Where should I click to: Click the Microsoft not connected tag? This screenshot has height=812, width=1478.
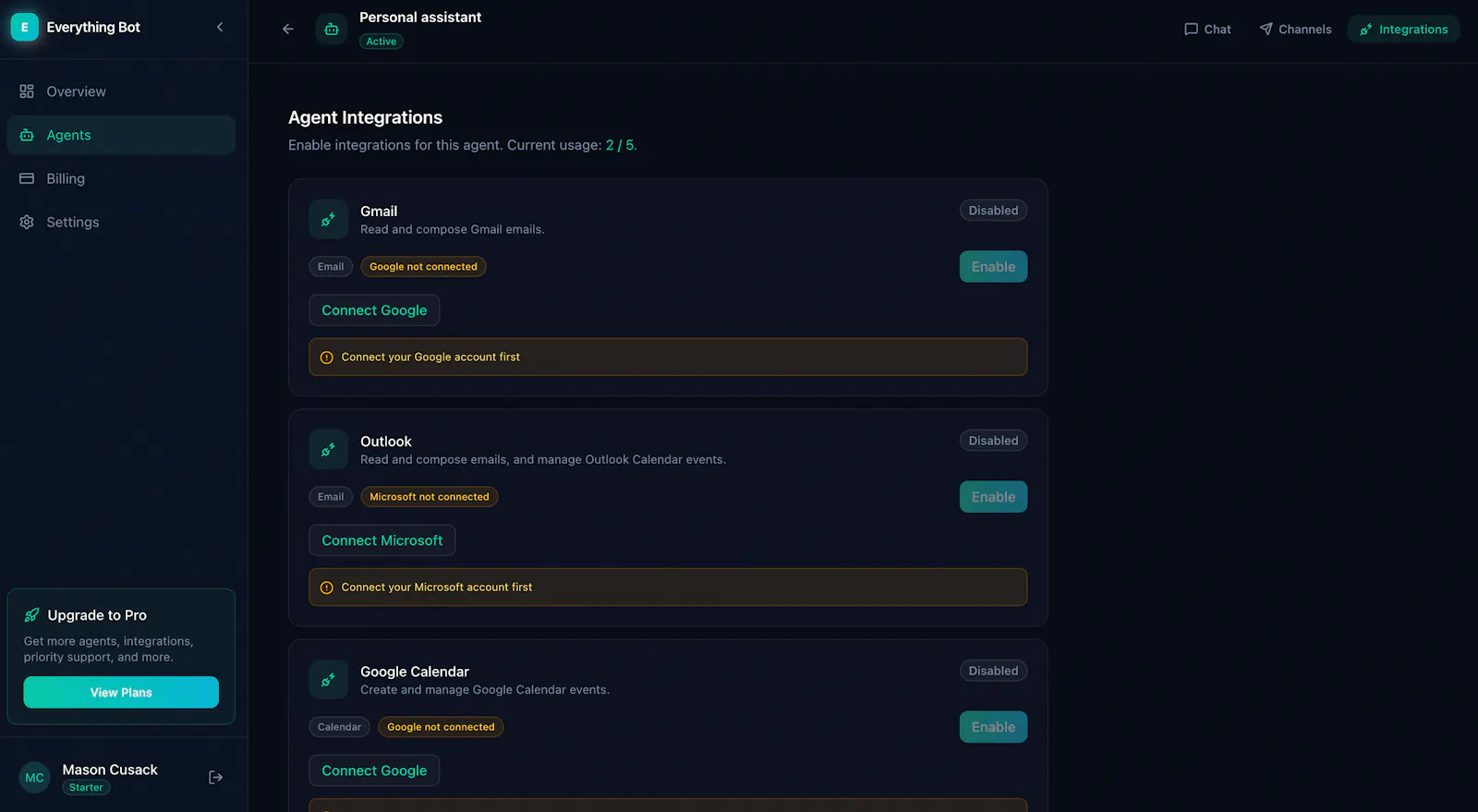430,497
